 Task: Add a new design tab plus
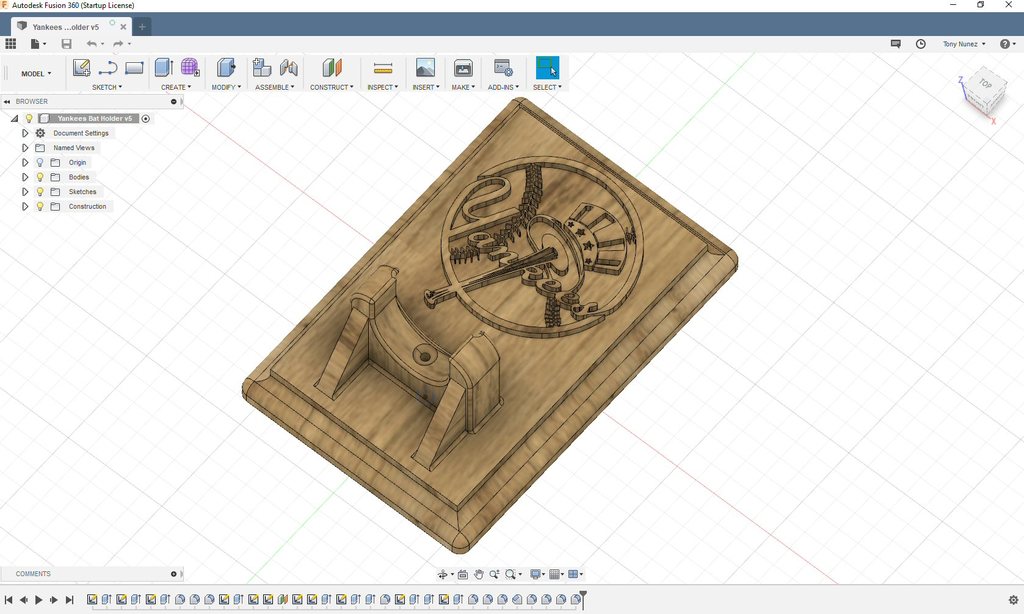click(142, 27)
